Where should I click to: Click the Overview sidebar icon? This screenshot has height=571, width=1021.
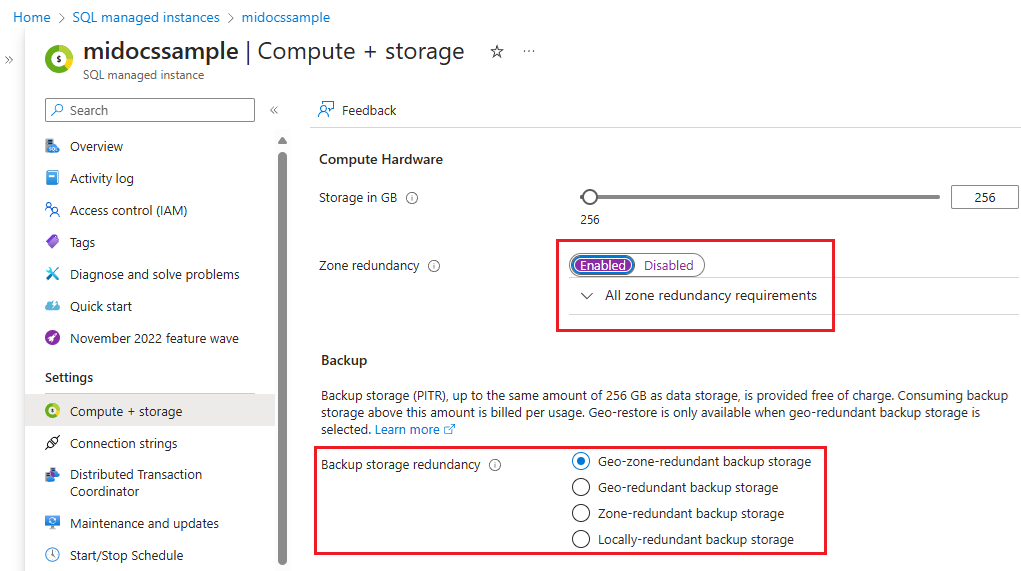[x=53, y=146]
